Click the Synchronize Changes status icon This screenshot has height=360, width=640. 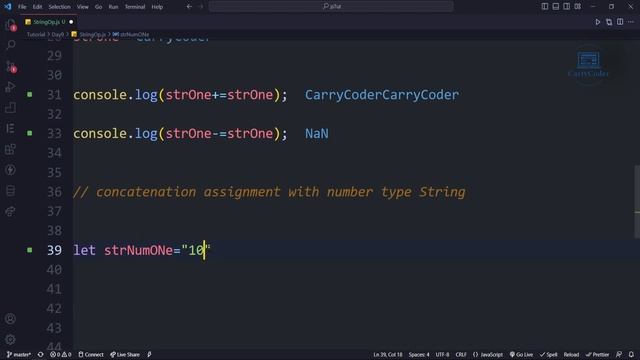coord(40,354)
